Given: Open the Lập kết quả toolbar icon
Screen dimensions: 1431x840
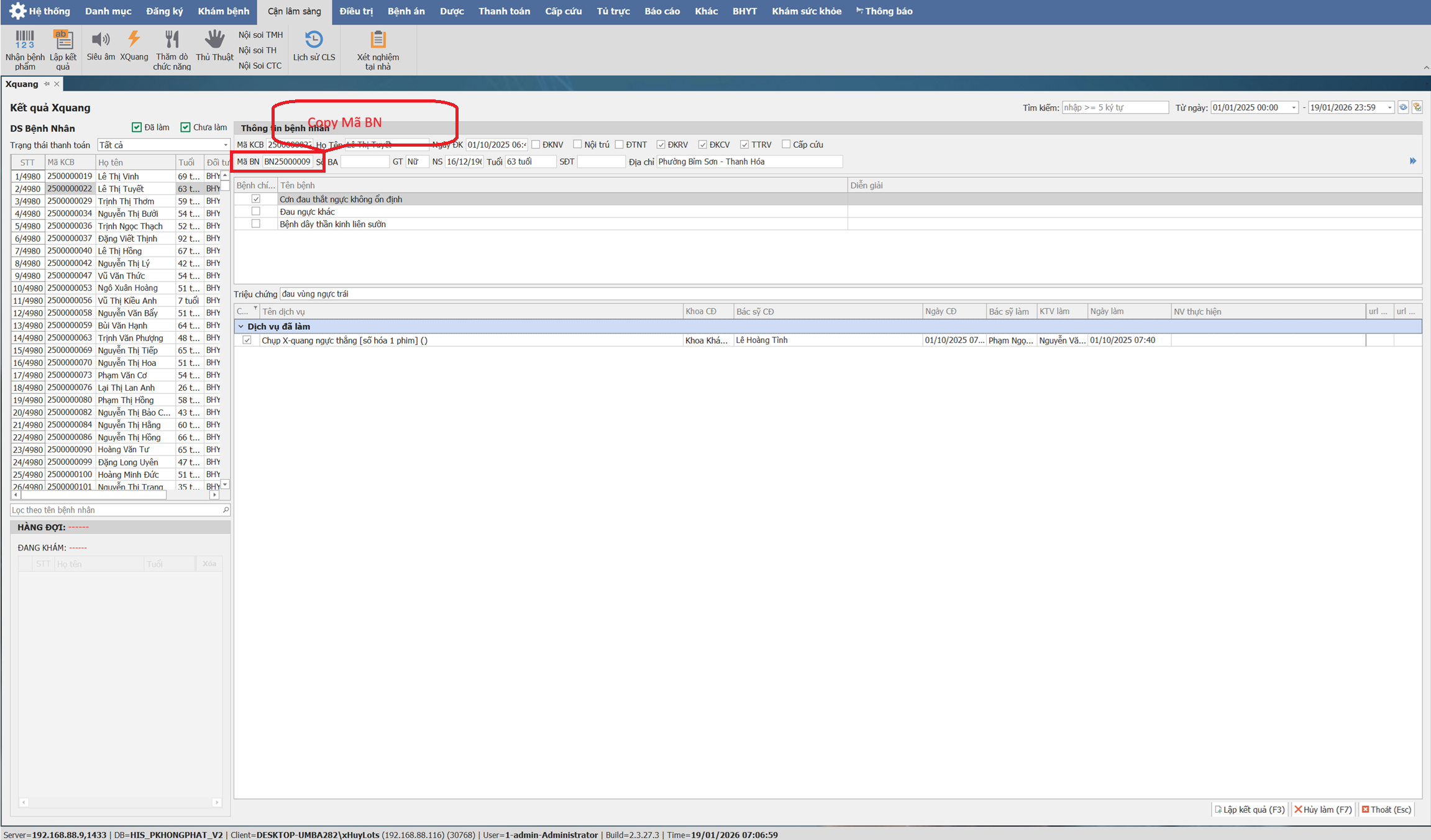Looking at the screenshot, I should pos(63,40).
